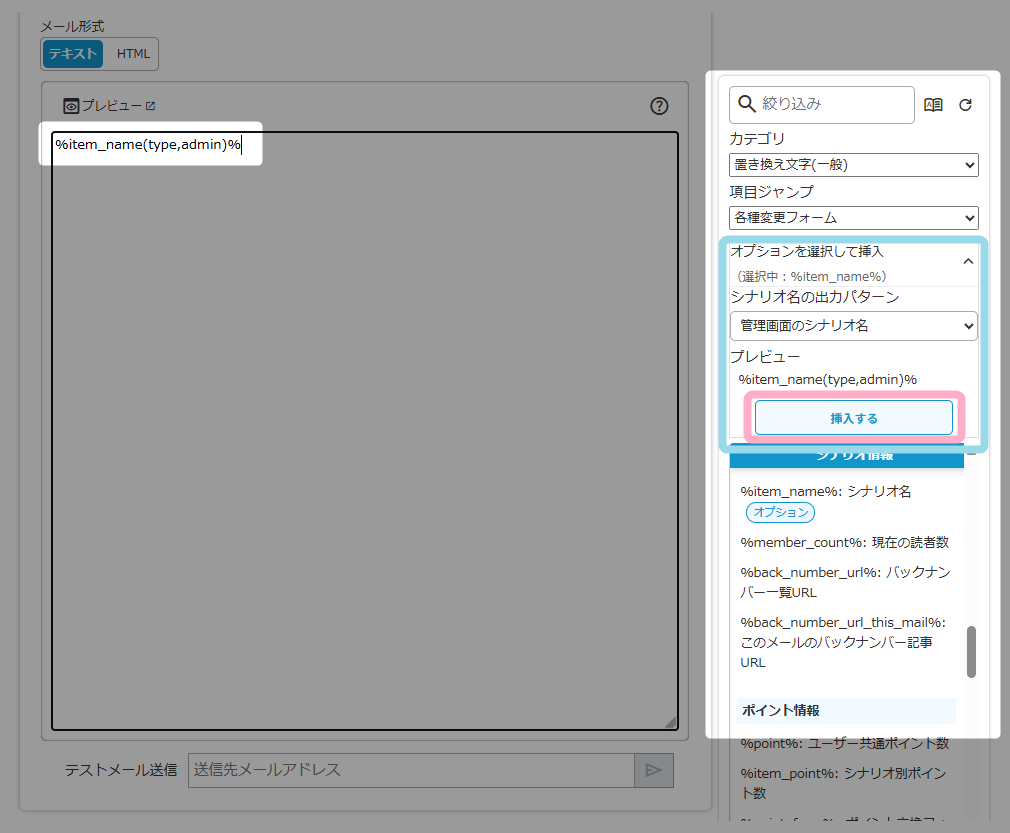Open the カテゴリ dropdown
The image size is (1010, 833).
coord(853,165)
